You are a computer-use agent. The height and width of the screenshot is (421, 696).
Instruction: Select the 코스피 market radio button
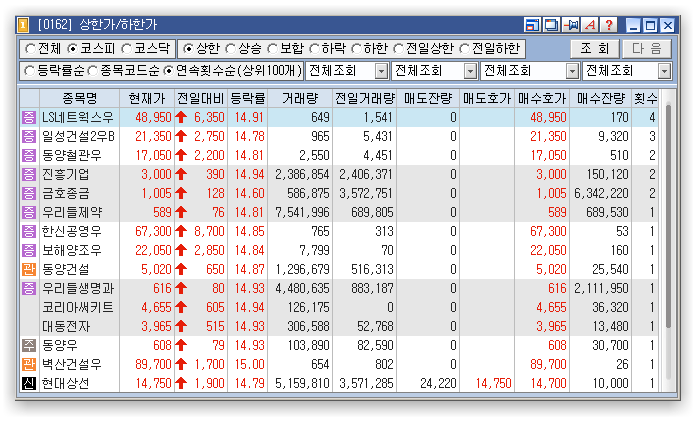[x=72, y=49]
